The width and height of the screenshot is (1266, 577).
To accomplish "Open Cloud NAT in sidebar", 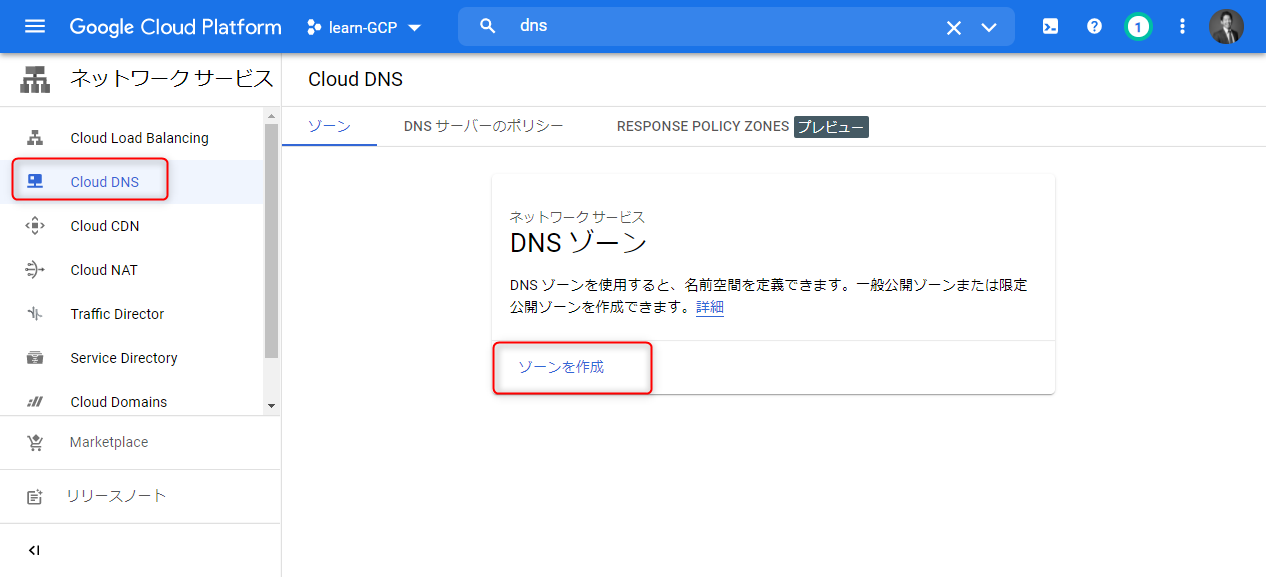I will (104, 270).
